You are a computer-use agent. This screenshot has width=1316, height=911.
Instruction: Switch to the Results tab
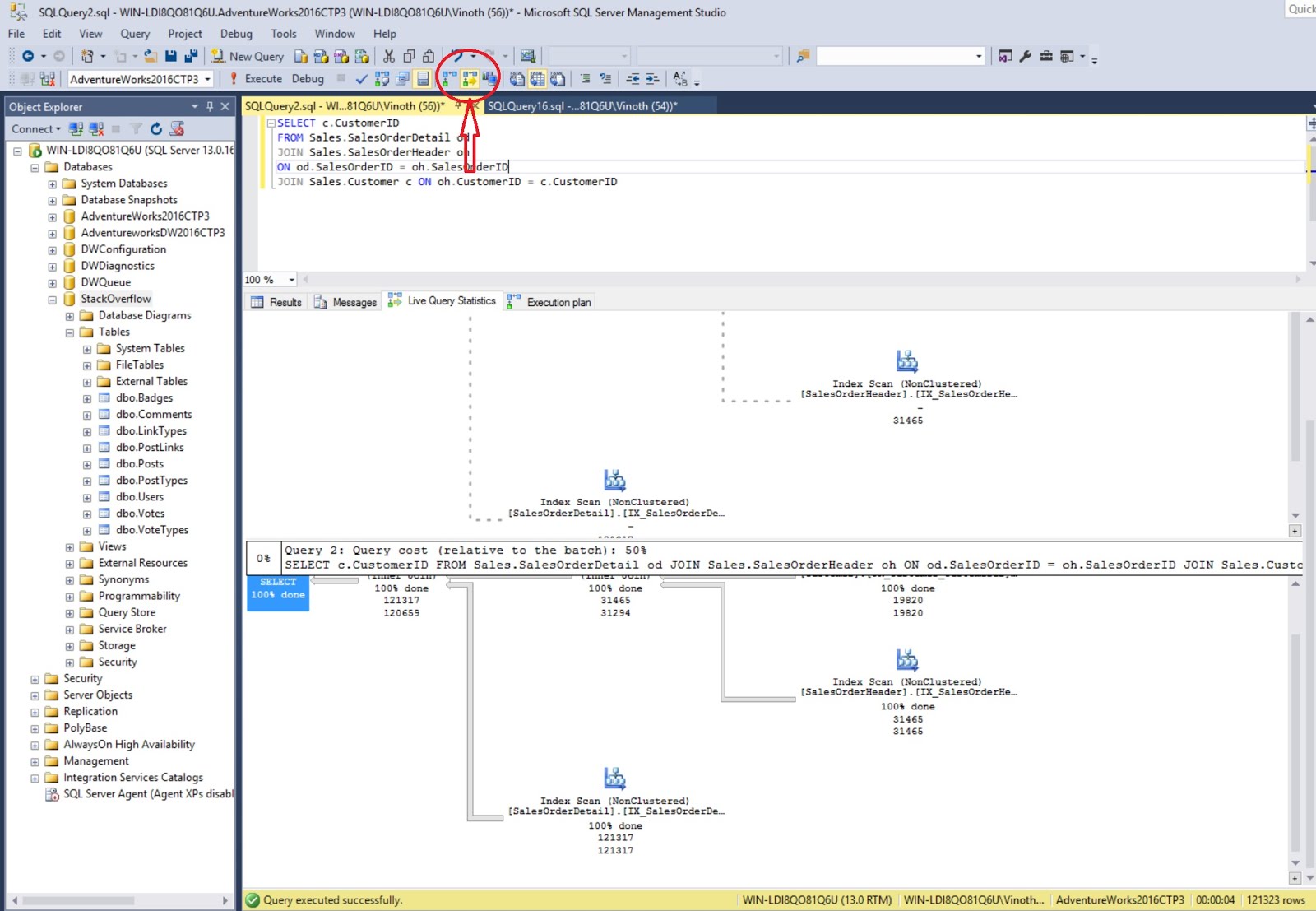click(x=276, y=302)
